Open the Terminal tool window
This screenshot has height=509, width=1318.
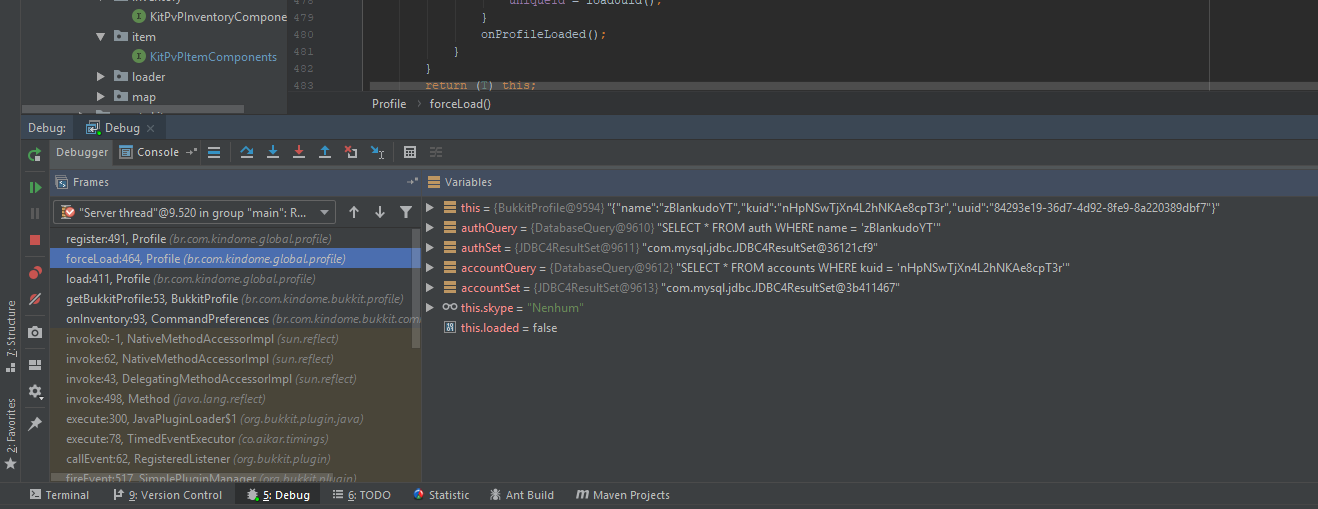(x=60, y=495)
